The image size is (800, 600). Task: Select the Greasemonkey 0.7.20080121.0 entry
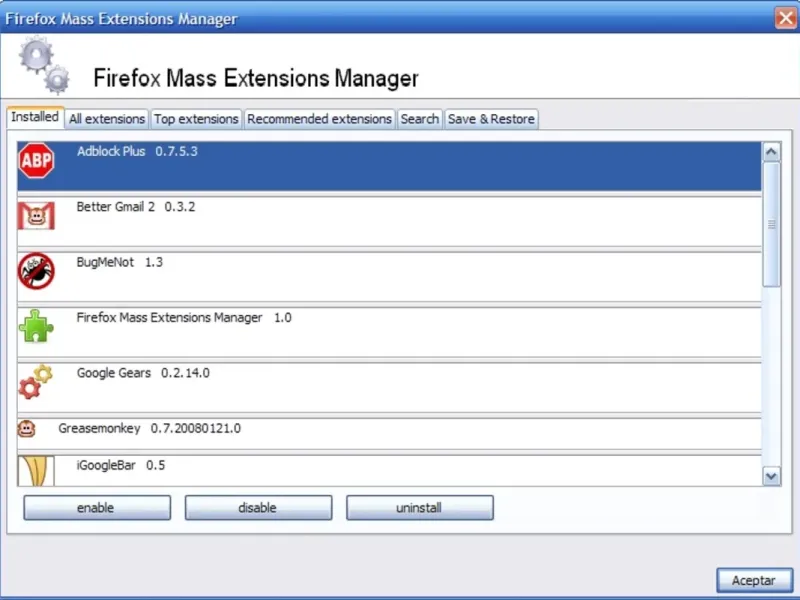tap(389, 434)
